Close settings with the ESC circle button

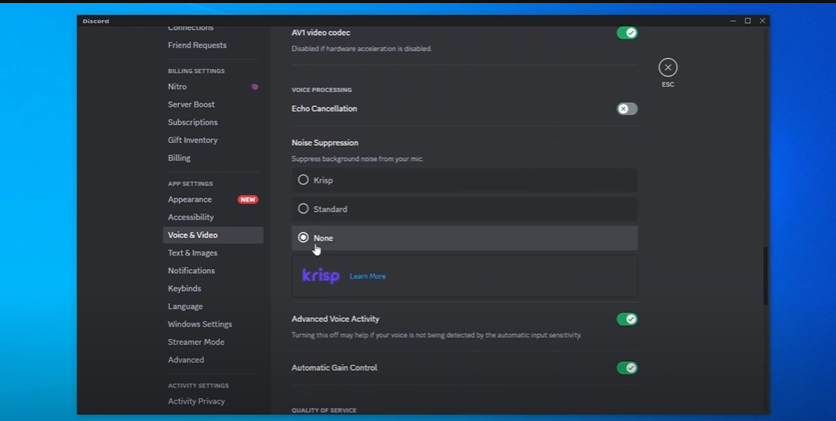(668, 68)
